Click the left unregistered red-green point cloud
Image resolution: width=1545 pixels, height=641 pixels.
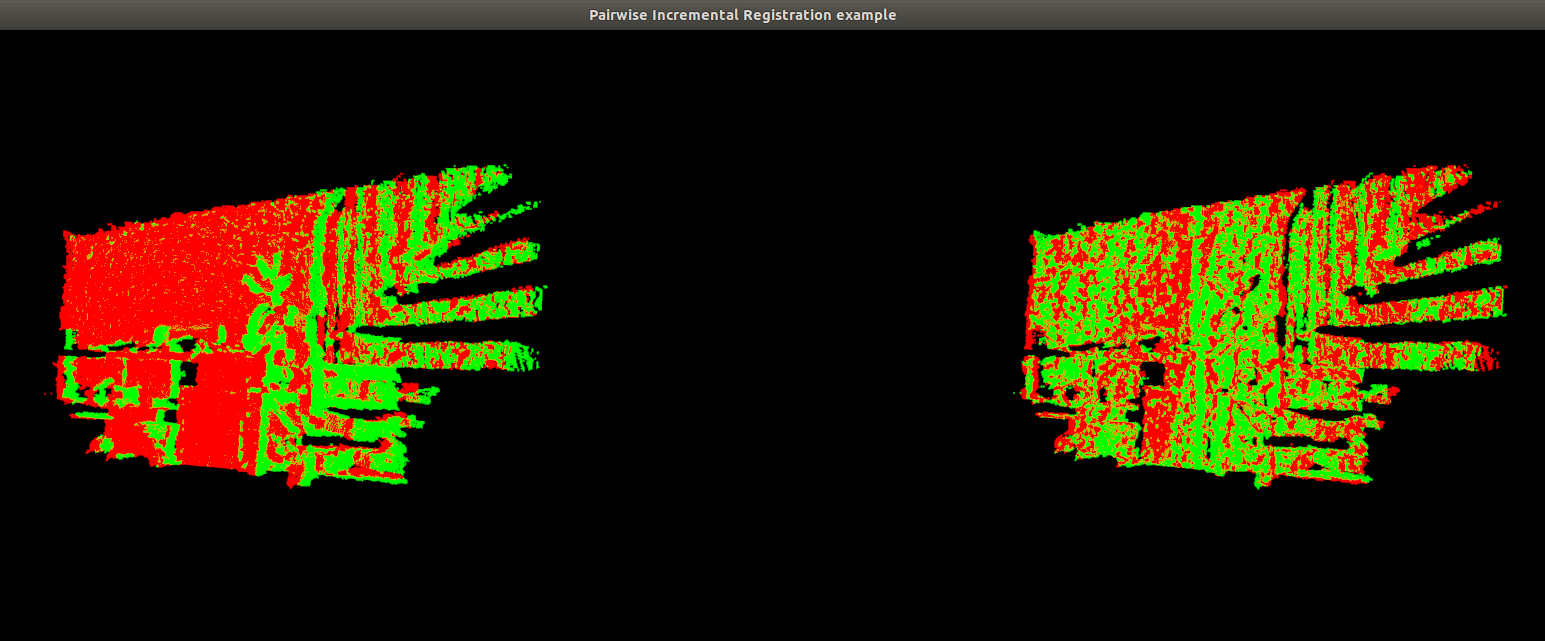tap(295, 327)
